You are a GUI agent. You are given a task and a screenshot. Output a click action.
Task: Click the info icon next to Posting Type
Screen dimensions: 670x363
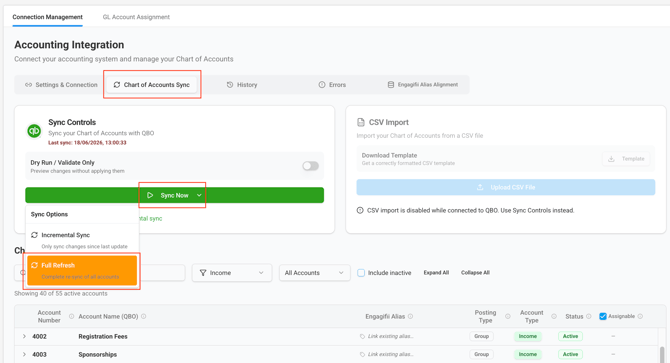(x=508, y=316)
